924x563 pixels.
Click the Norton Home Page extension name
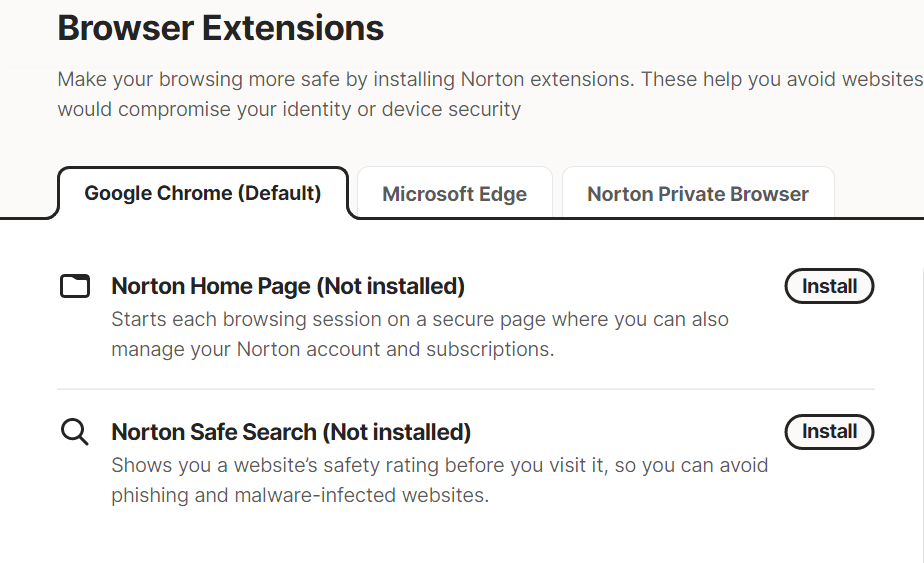pos(211,287)
